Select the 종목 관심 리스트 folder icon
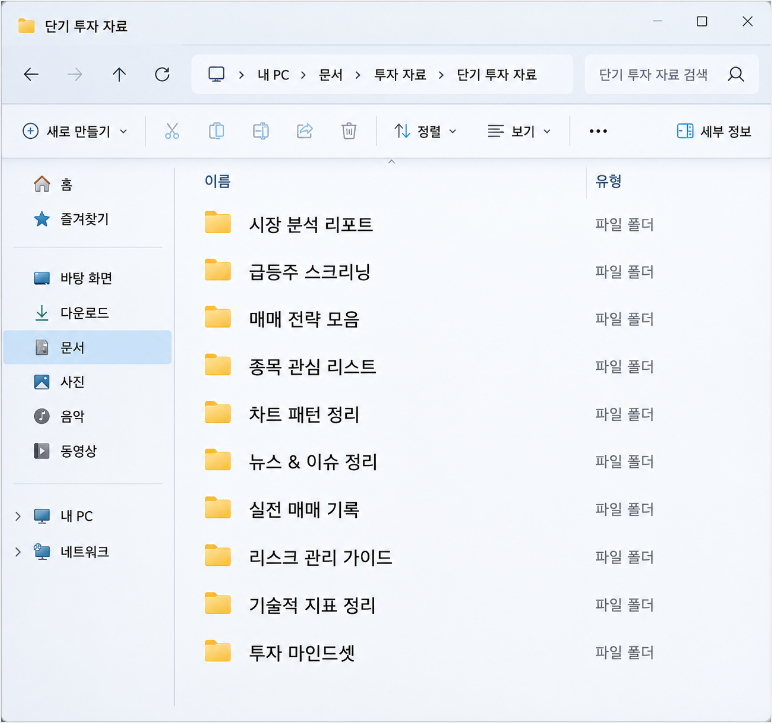 (x=218, y=365)
